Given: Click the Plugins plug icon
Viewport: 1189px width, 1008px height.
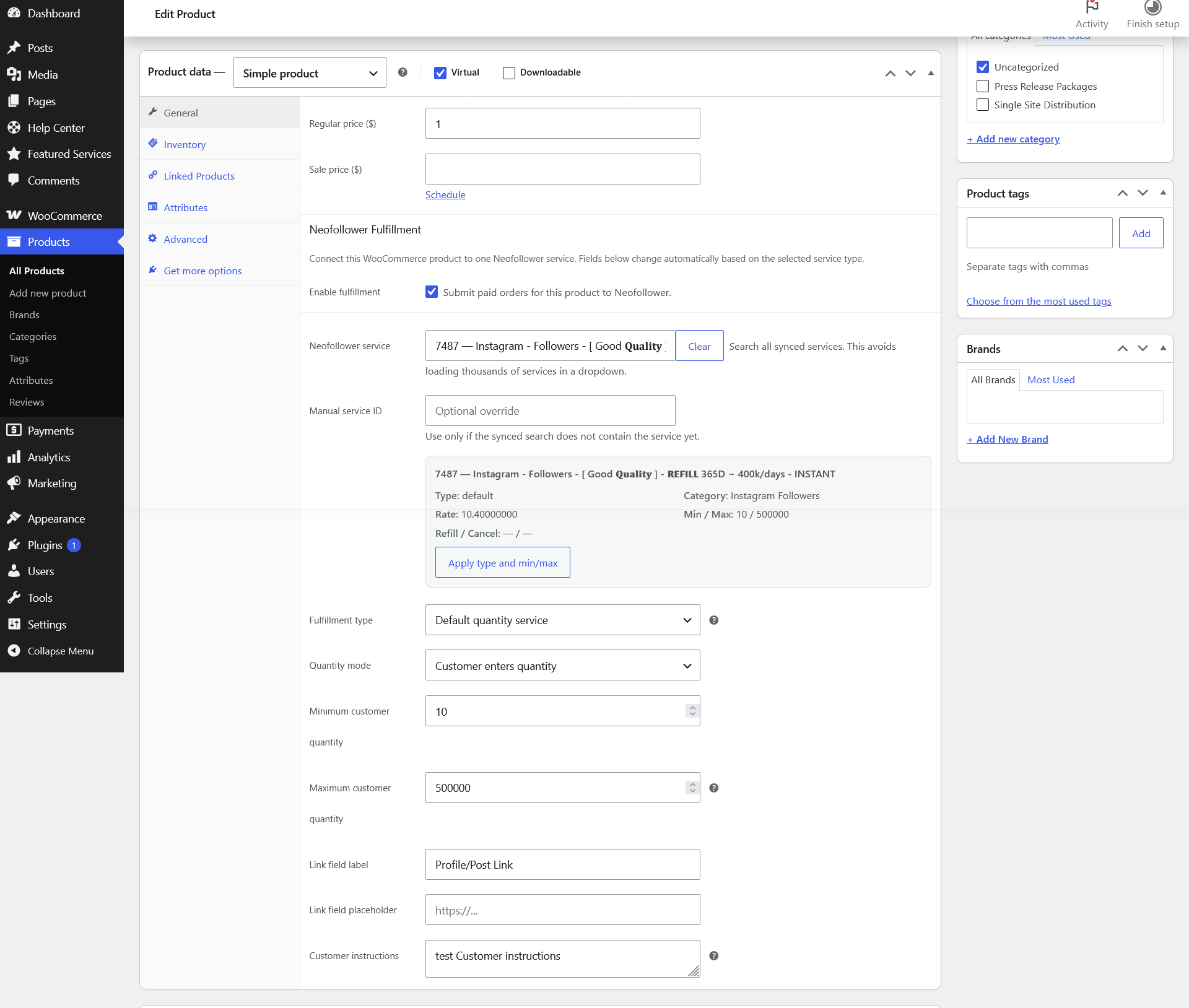Looking at the screenshot, I should point(14,545).
